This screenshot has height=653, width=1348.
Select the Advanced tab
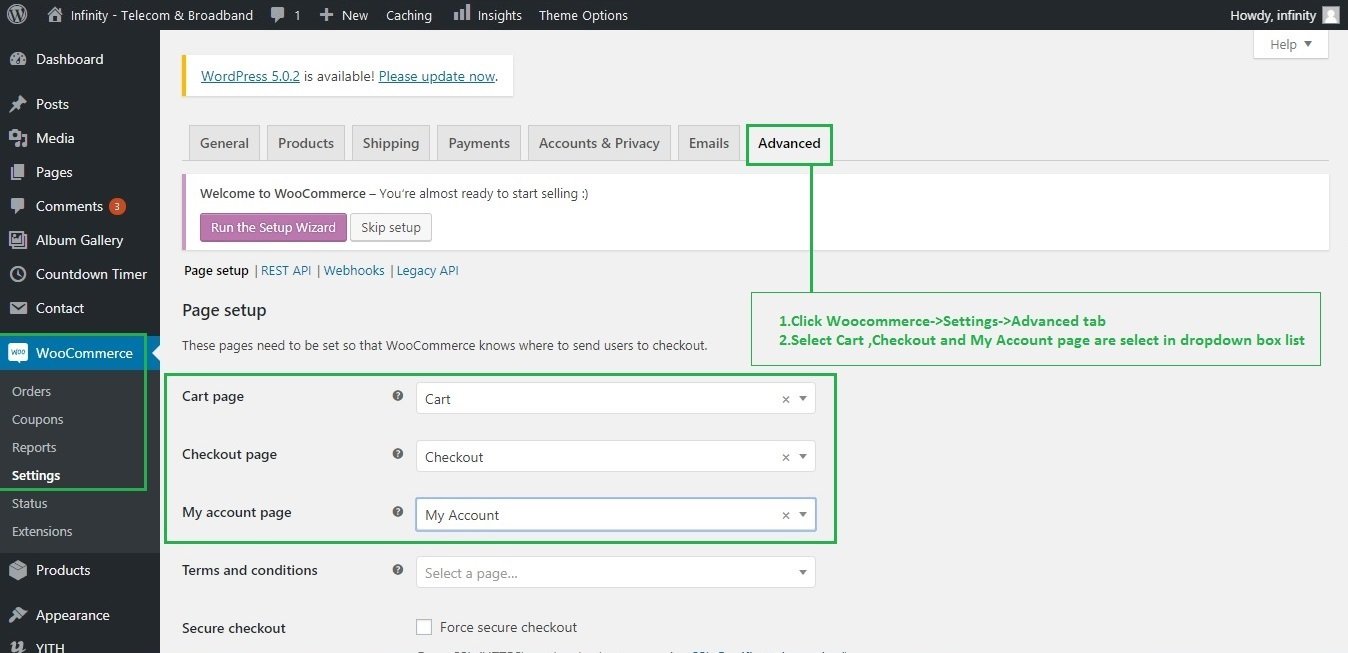tap(789, 143)
